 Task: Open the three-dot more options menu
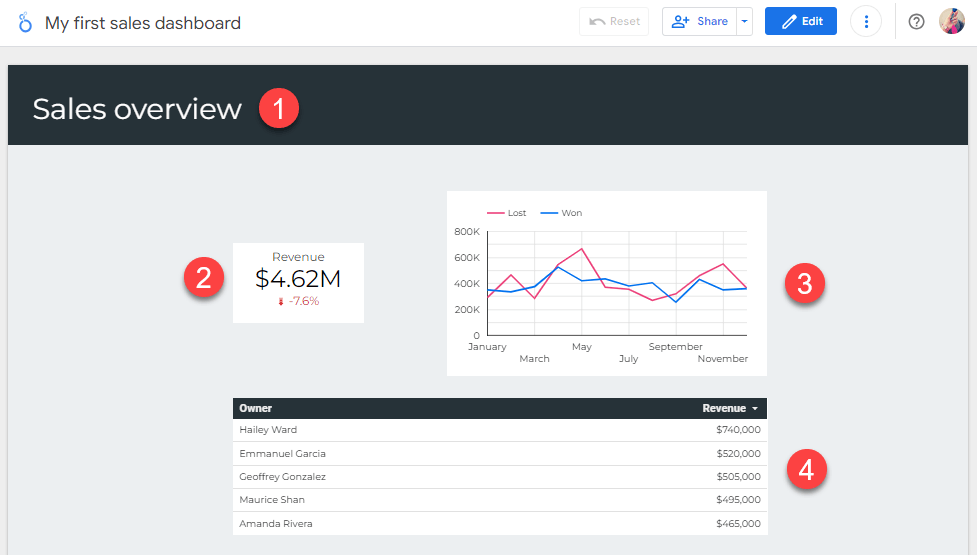tap(866, 22)
